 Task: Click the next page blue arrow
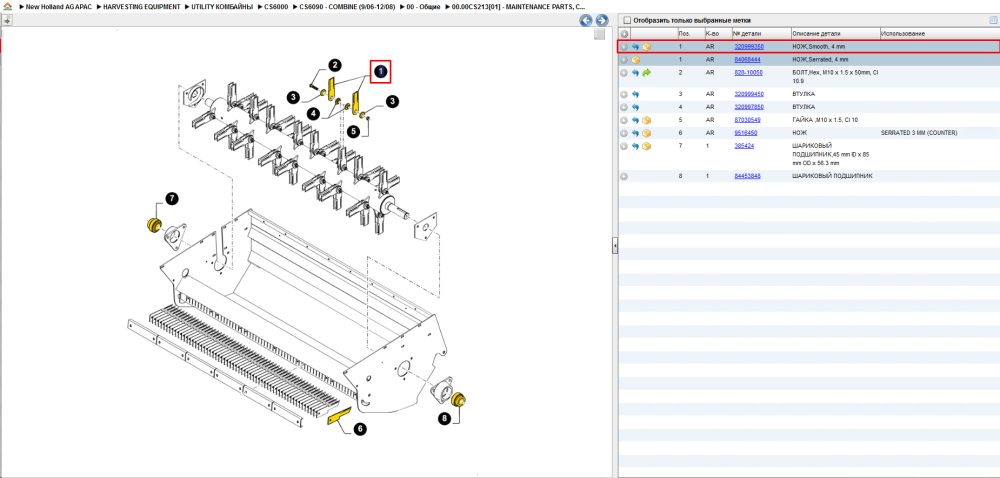pyautogui.click(x=601, y=20)
